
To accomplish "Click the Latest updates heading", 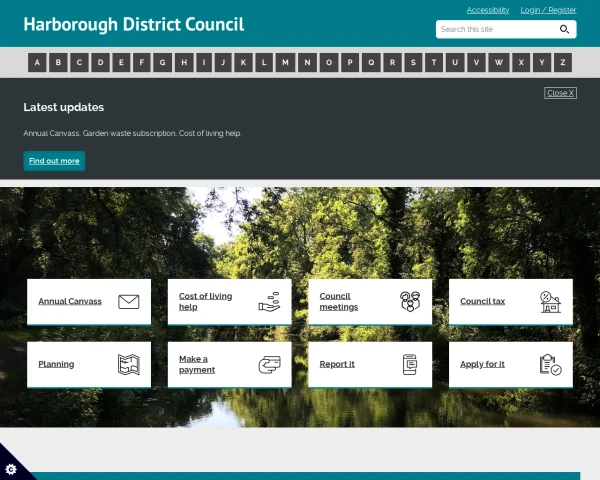I will pyautogui.click(x=64, y=107).
